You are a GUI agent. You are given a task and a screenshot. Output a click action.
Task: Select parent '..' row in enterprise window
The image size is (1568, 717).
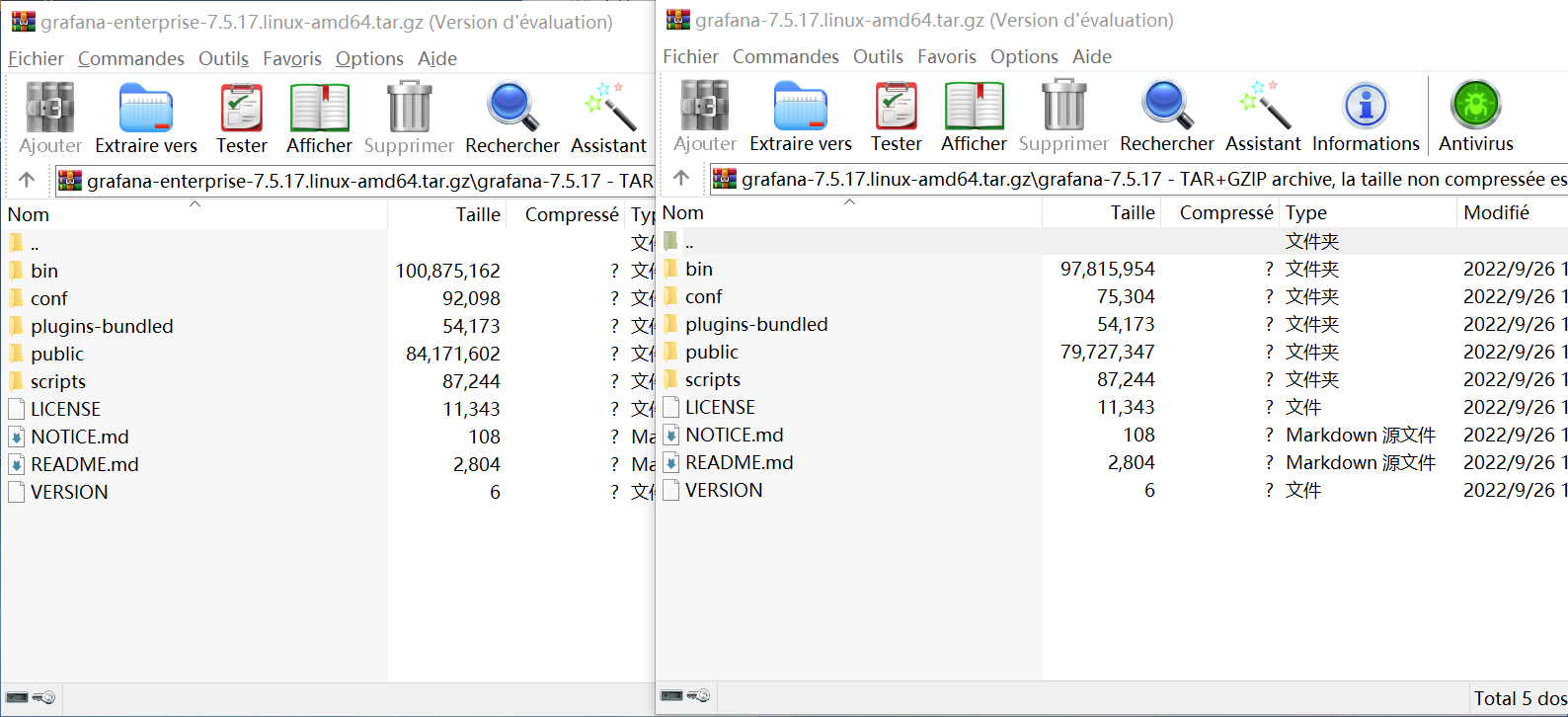click(x=328, y=243)
